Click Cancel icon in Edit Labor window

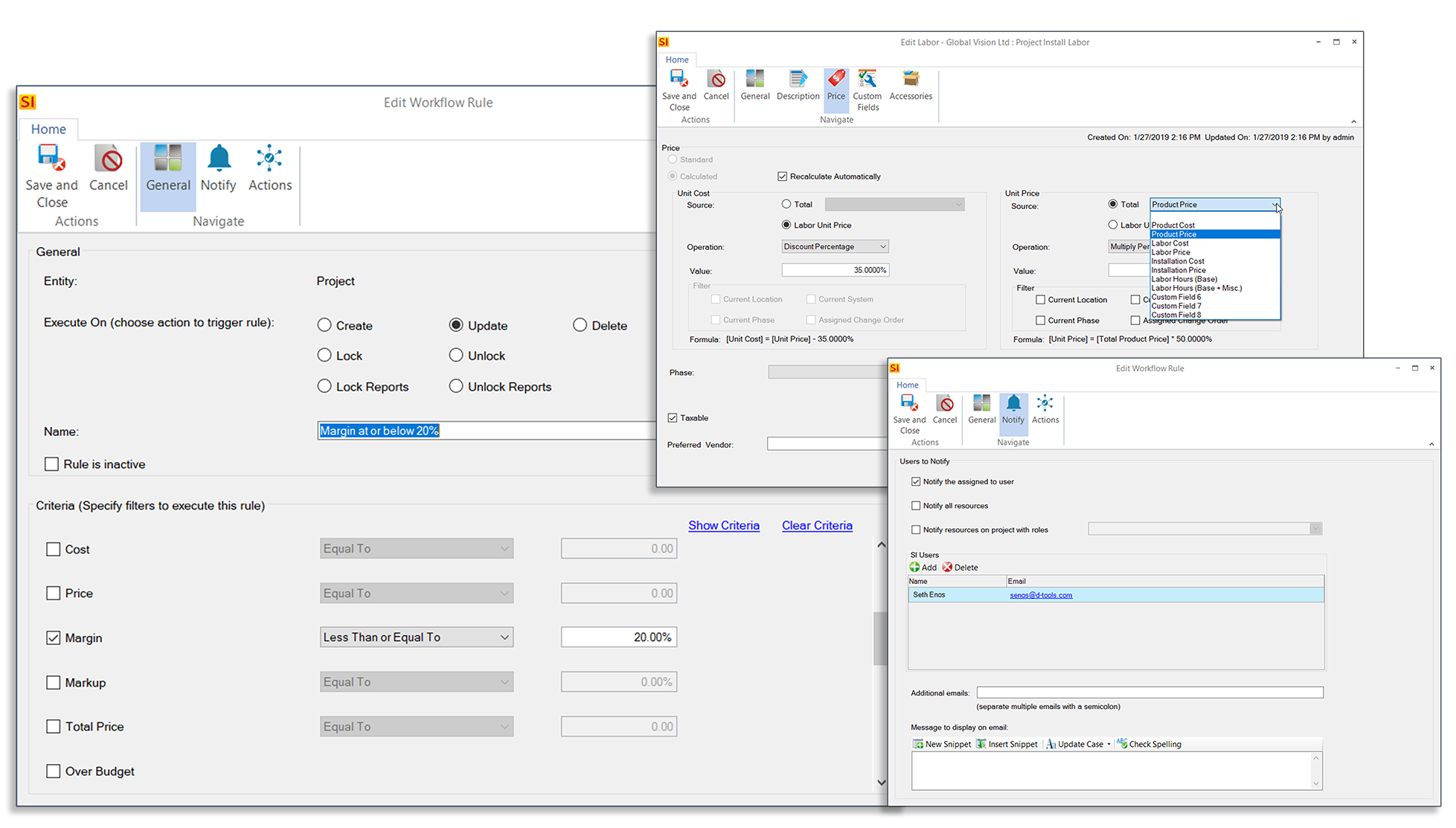716,86
